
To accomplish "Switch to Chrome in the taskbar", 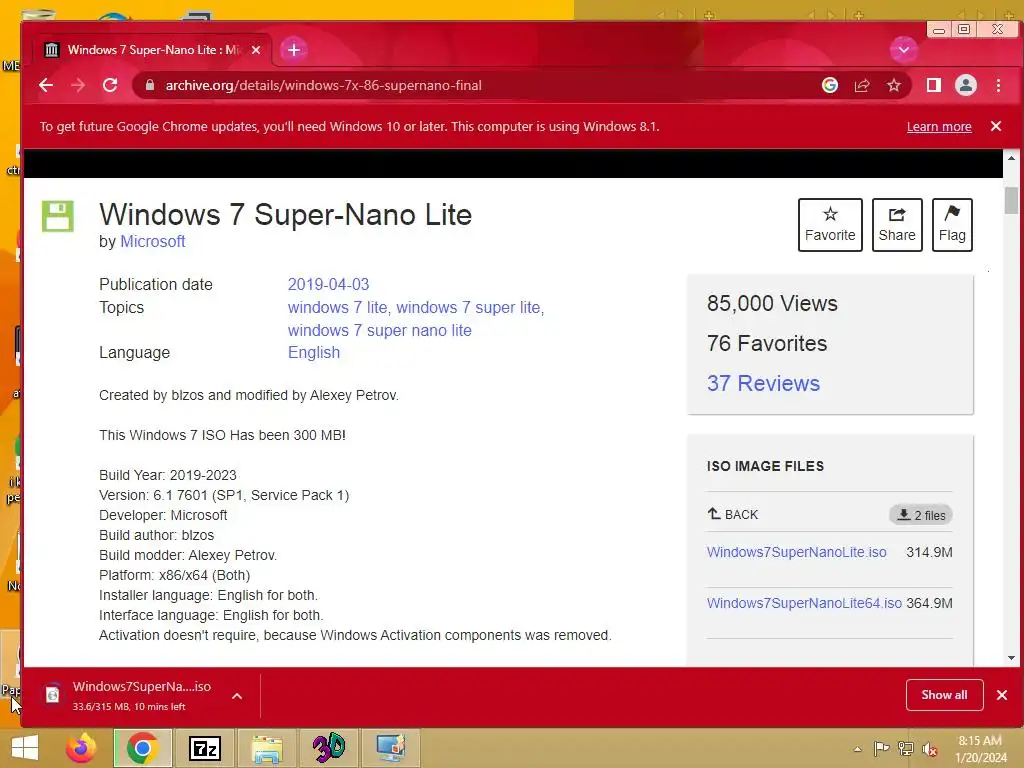I will [143, 748].
